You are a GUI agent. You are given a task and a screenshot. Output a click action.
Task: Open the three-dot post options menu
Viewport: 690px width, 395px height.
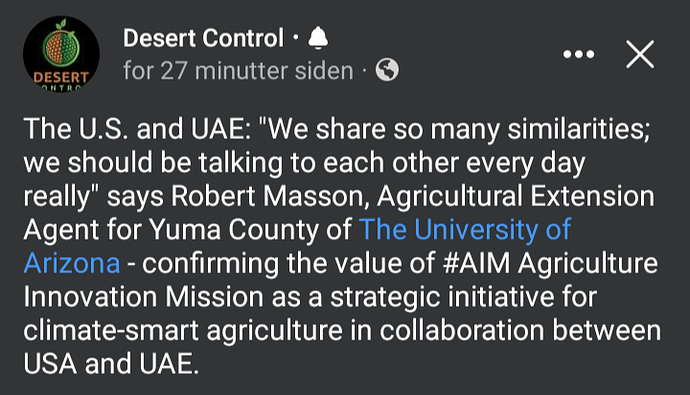click(x=579, y=54)
